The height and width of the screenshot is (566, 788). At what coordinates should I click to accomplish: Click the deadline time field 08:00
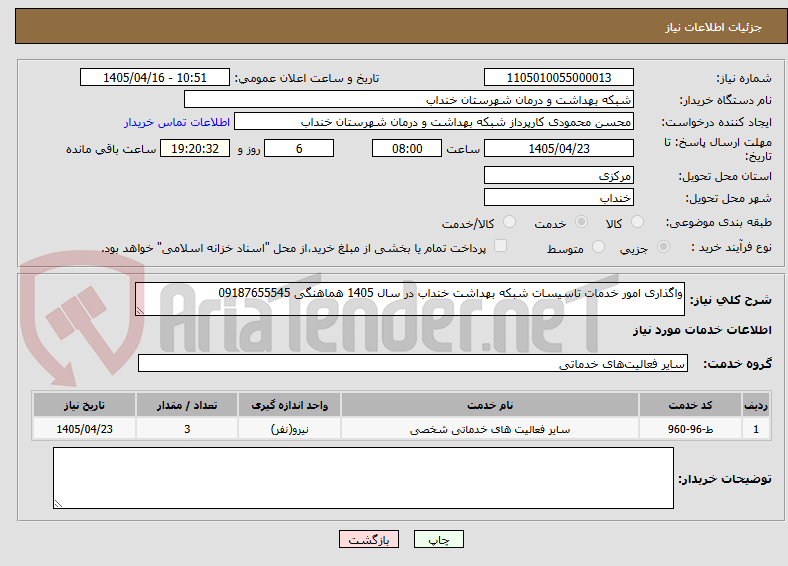(x=407, y=148)
